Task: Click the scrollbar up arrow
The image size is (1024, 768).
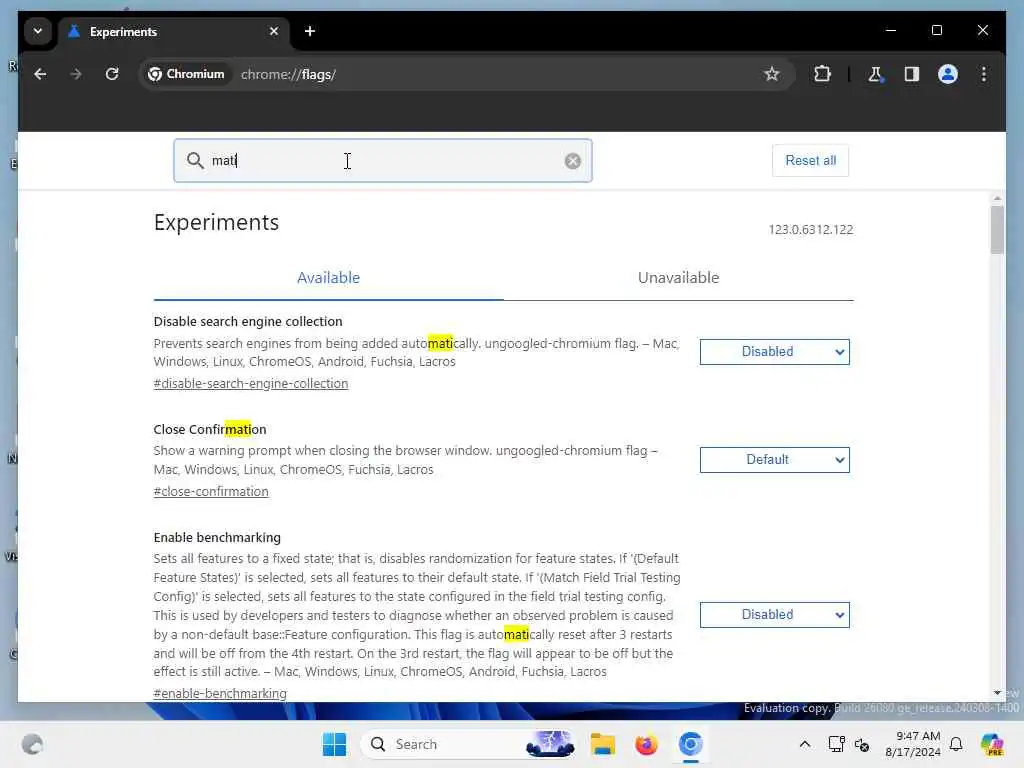Action: pos(997,198)
